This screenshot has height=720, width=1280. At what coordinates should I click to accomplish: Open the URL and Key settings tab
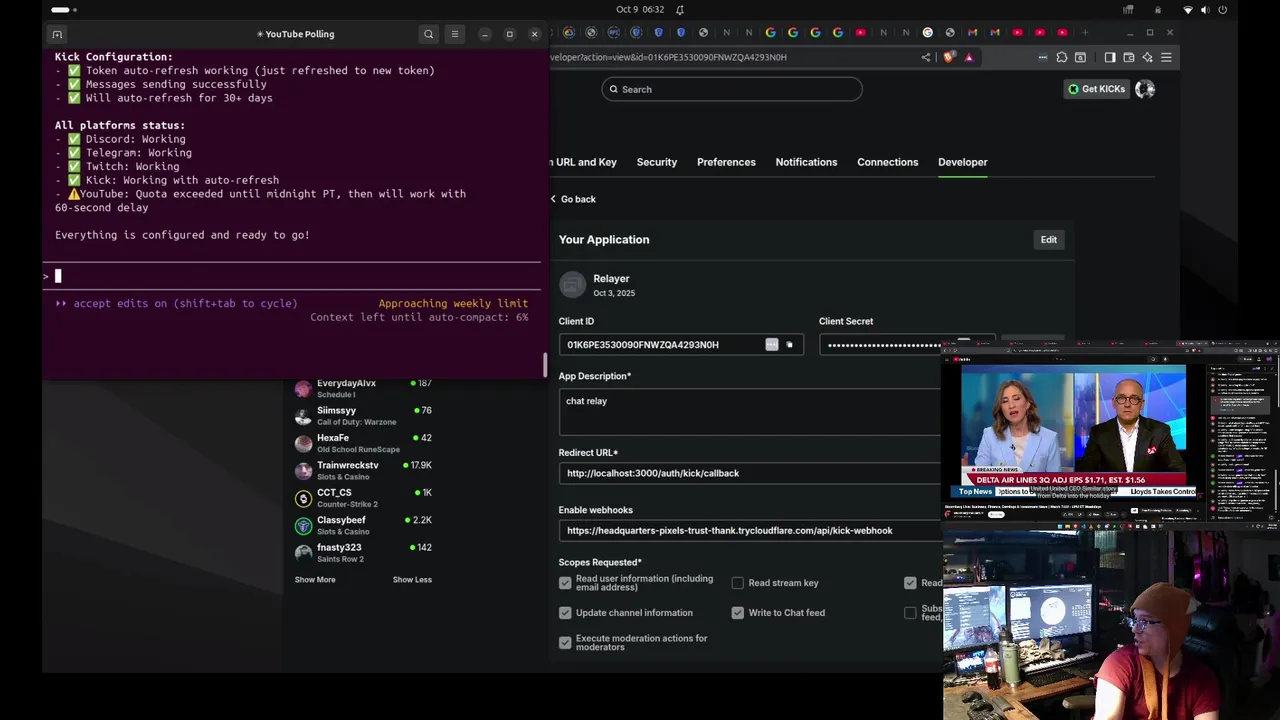coord(584,162)
